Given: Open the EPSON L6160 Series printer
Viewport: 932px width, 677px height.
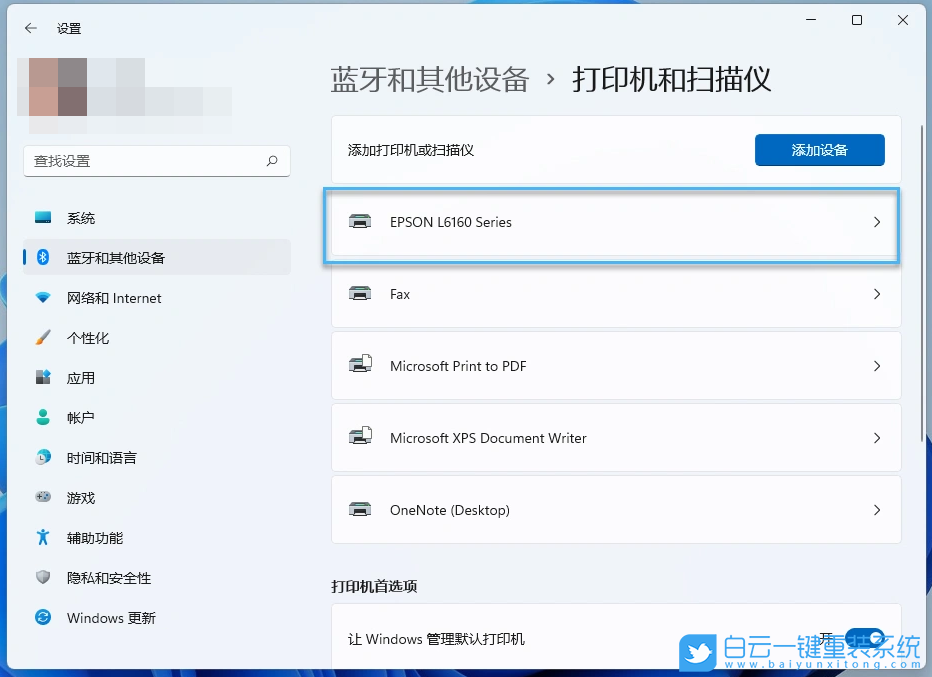Looking at the screenshot, I should click(x=612, y=222).
